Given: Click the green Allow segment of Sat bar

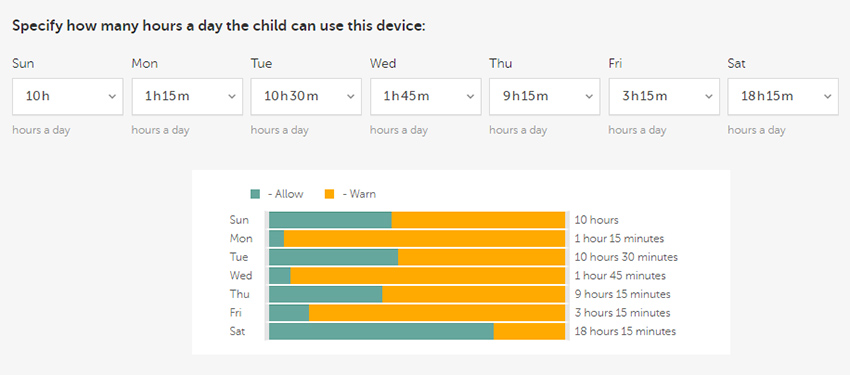Looking at the screenshot, I should [382, 331].
